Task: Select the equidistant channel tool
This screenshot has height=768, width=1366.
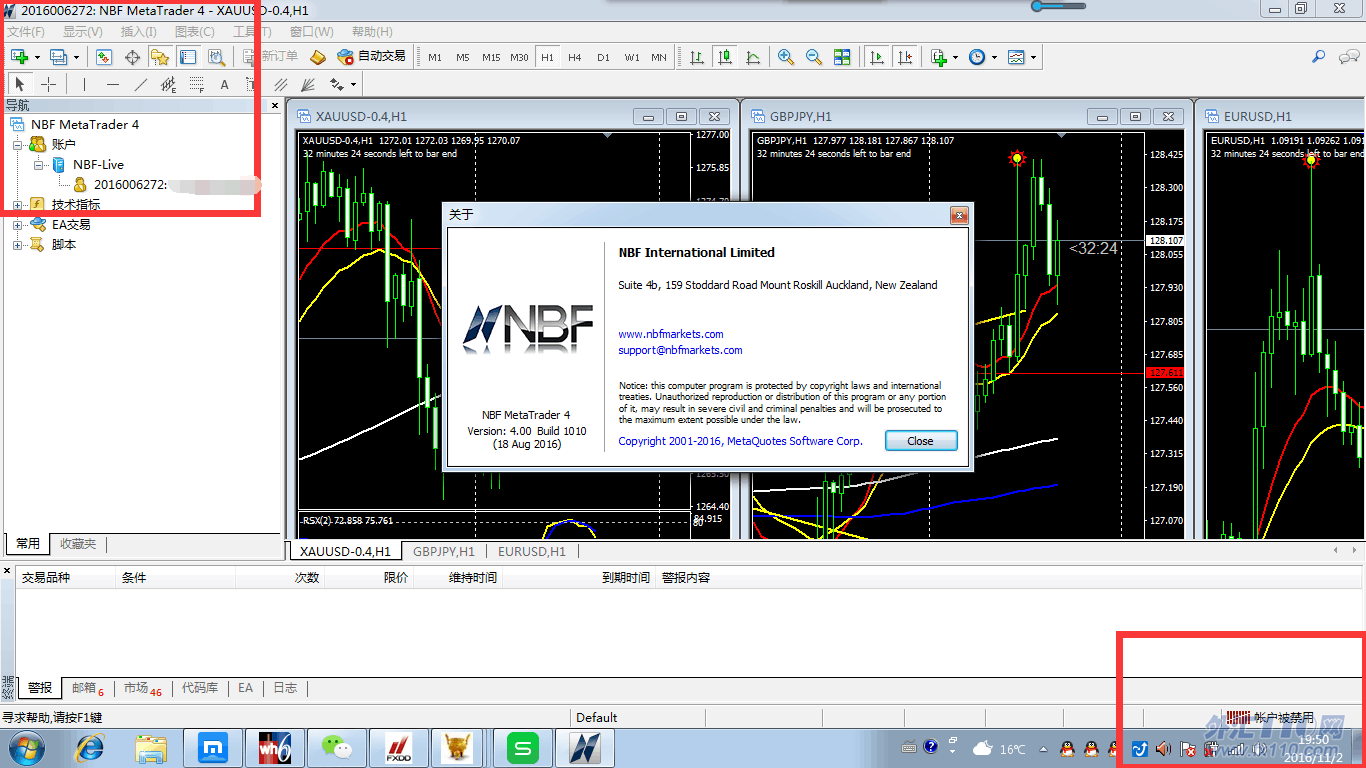Action: [168, 85]
